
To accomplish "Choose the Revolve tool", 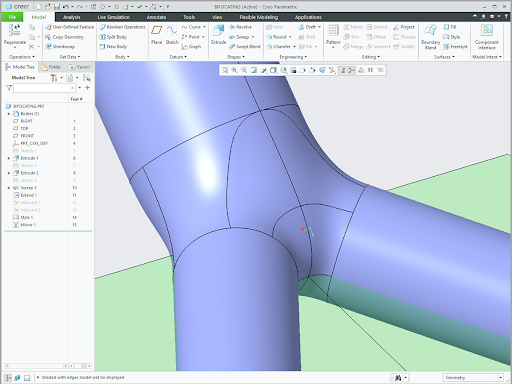I will (240, 27).
